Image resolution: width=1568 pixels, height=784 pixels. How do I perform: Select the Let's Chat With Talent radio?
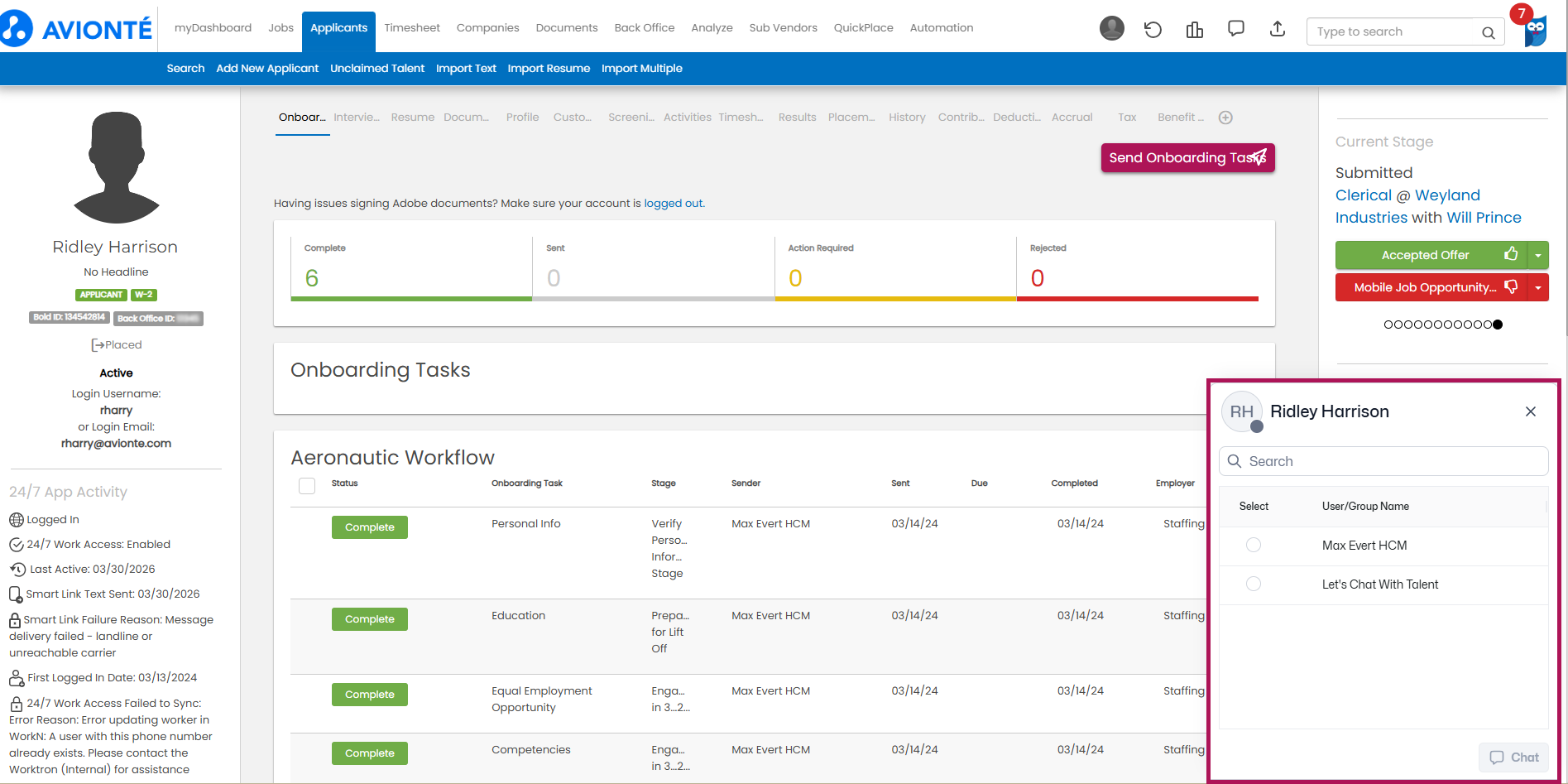pos(1254,584)
